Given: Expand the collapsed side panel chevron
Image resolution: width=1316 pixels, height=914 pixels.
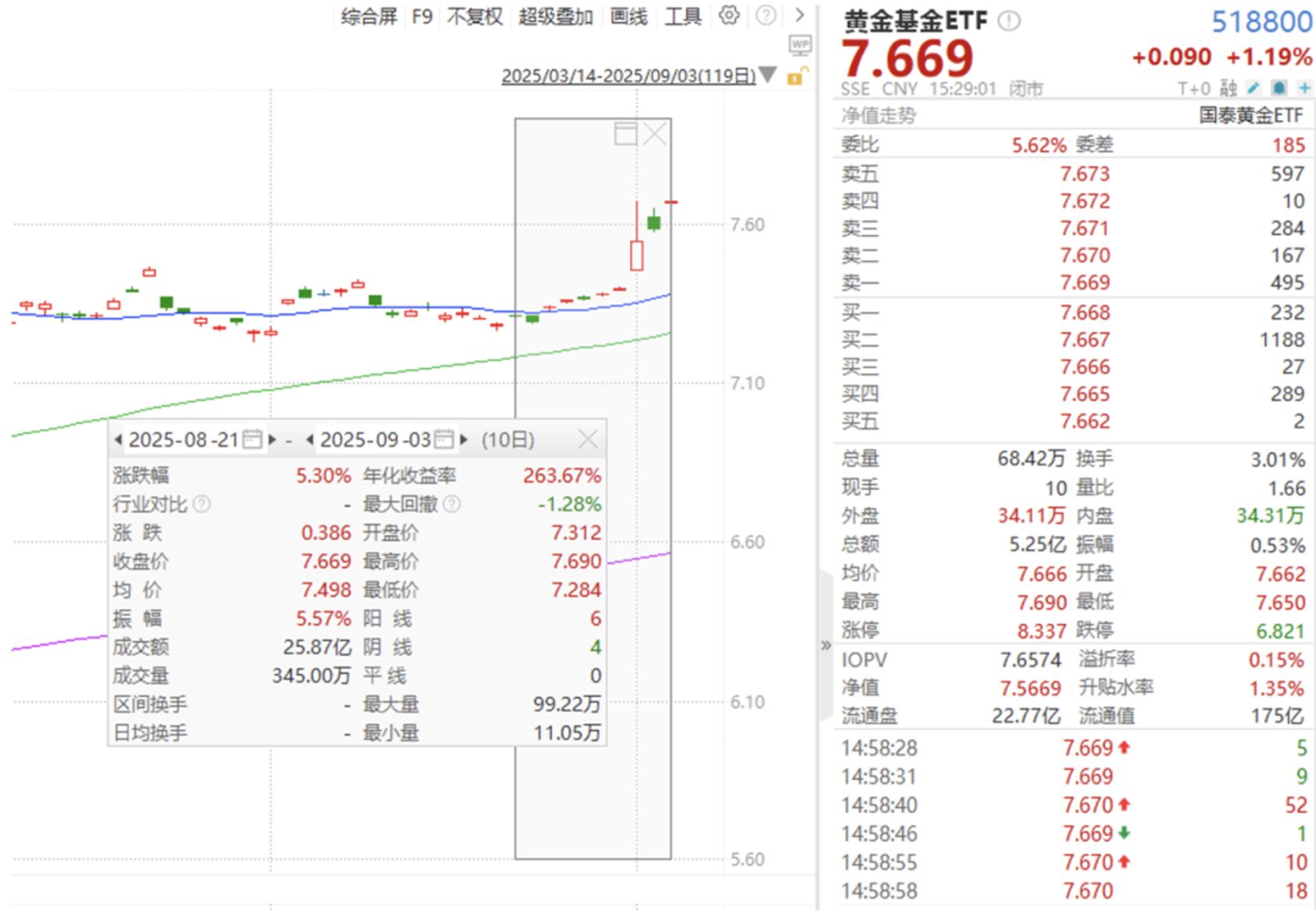Looking at the screenshot, I should 825,645.
